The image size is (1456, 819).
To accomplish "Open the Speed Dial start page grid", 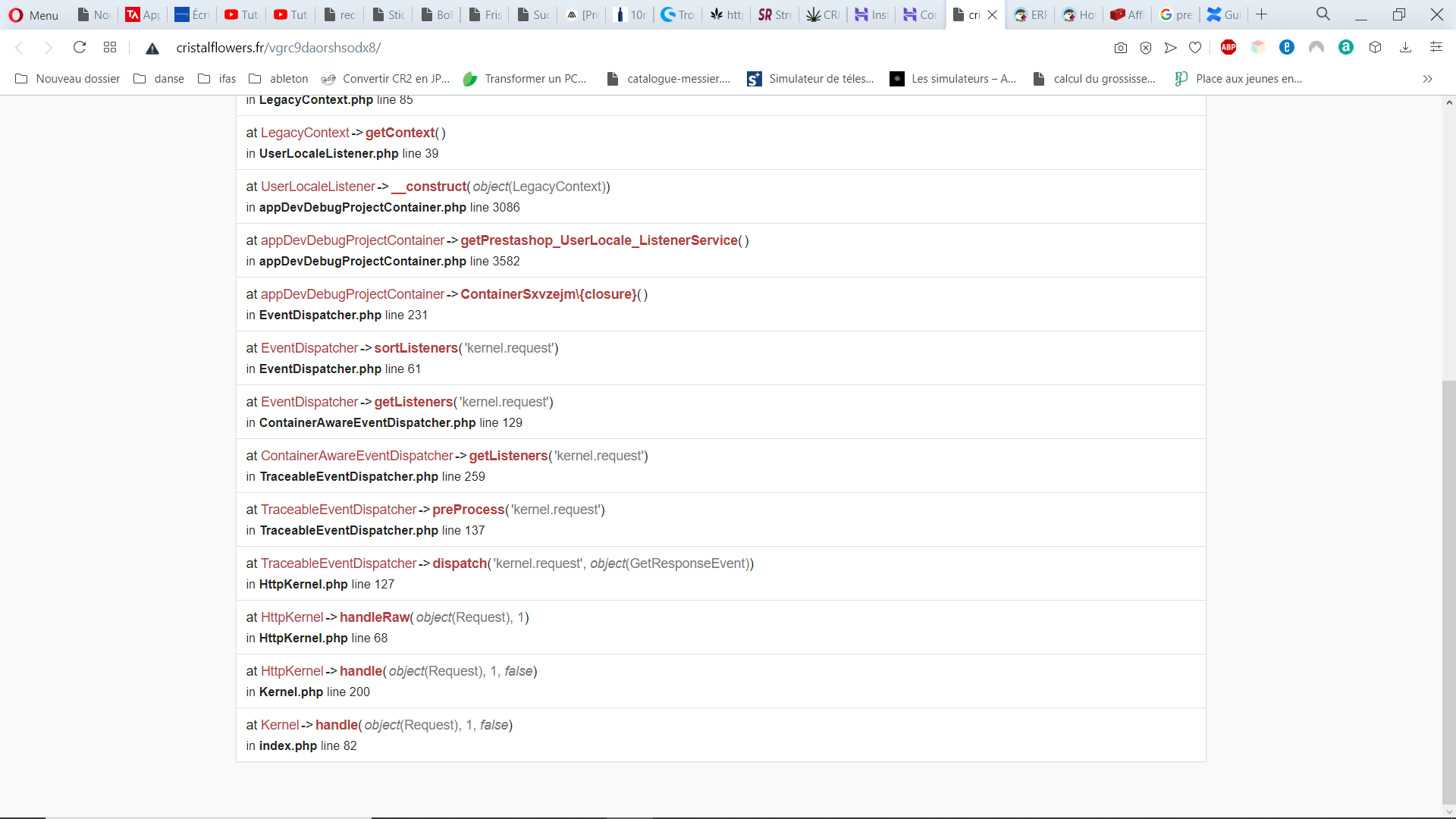I will 110,48.
